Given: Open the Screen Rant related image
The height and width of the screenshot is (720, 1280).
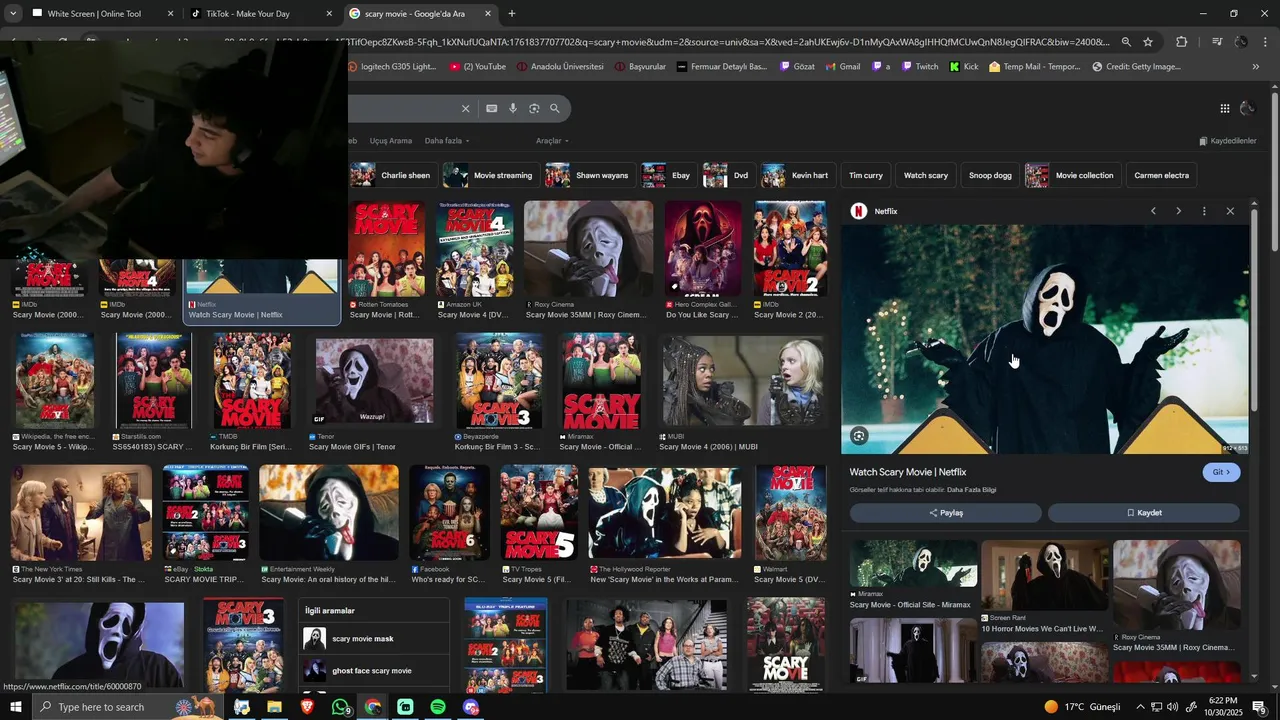Looking at the screenshot, I should pos(1045,576).
